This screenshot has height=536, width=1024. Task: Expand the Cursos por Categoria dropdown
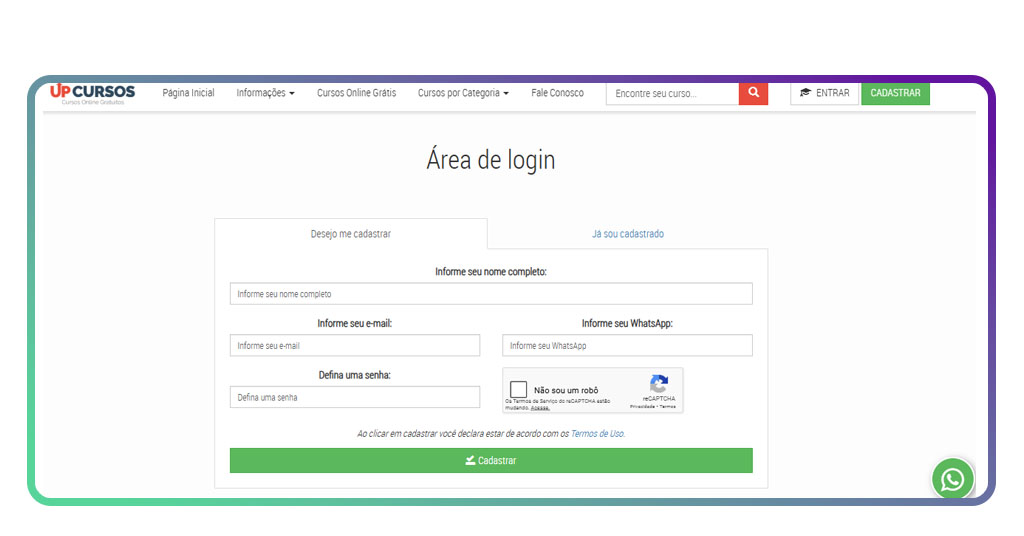(x=463, y=93)
